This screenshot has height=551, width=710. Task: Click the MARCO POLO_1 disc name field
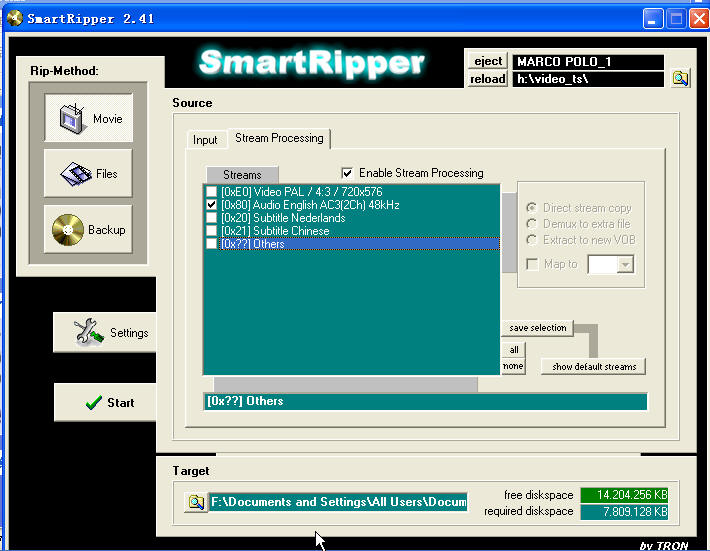(588, 62)
